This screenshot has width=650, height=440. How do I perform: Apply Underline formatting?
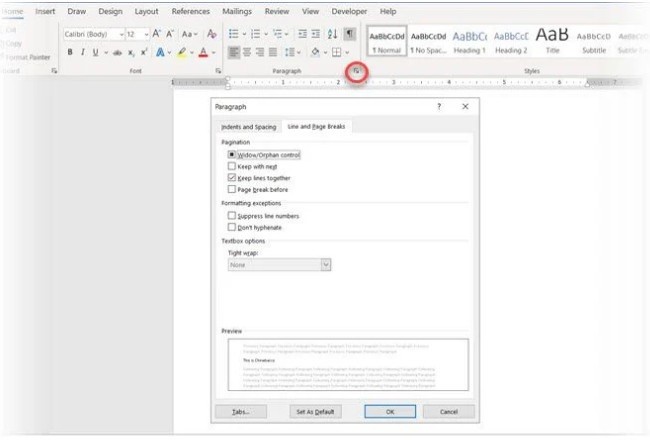pos(96,52)
